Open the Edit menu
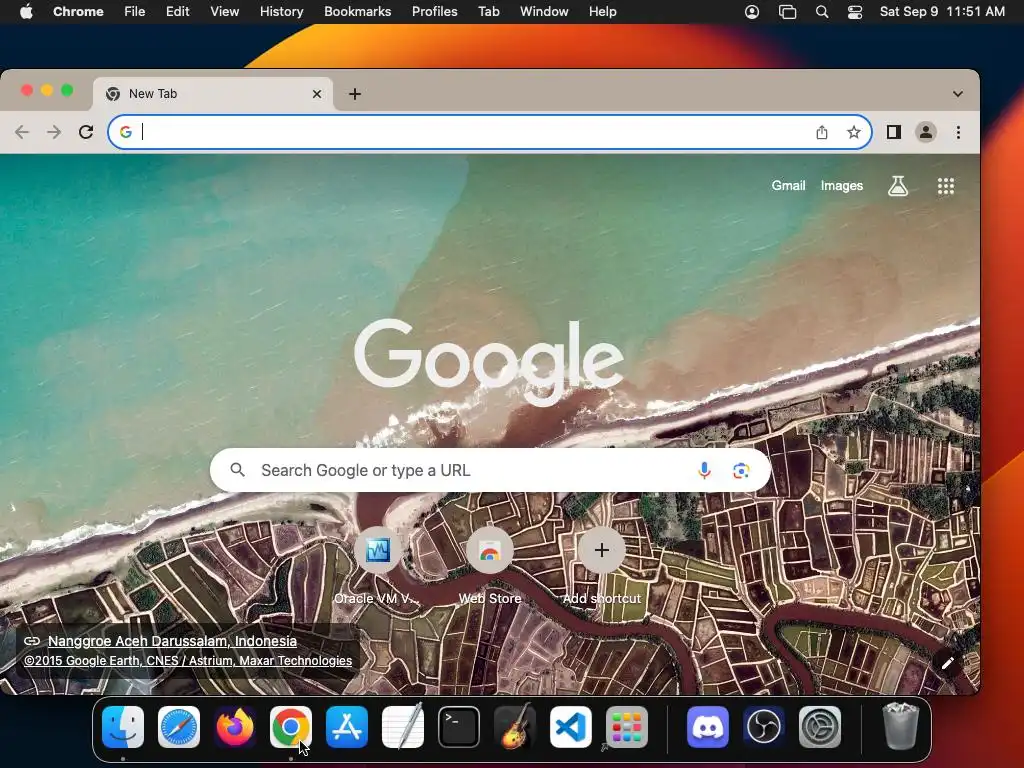The height and width of the screenshot is (768, 1024). [177, 12]
